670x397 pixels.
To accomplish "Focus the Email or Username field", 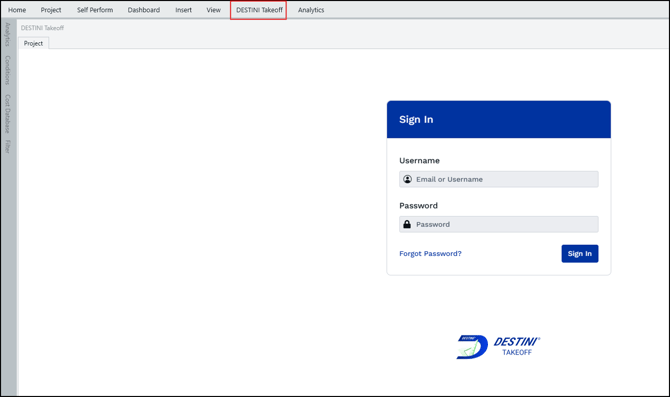I will tap(499, 179).
